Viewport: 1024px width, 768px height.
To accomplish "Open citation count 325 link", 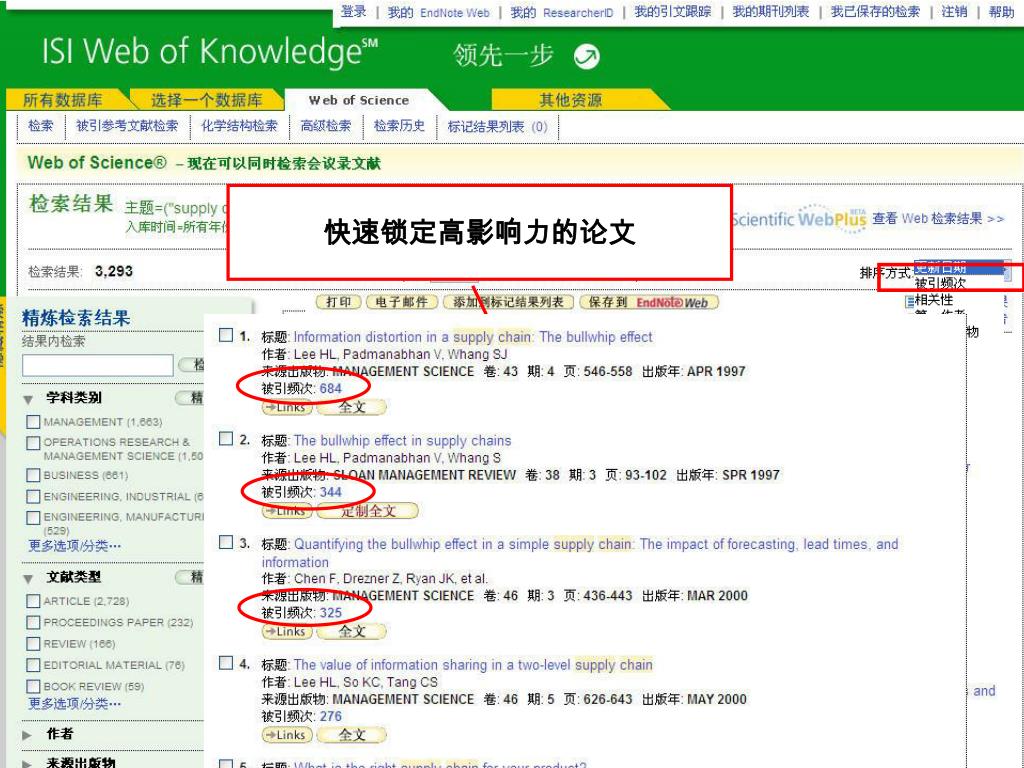I will [330, 613].
